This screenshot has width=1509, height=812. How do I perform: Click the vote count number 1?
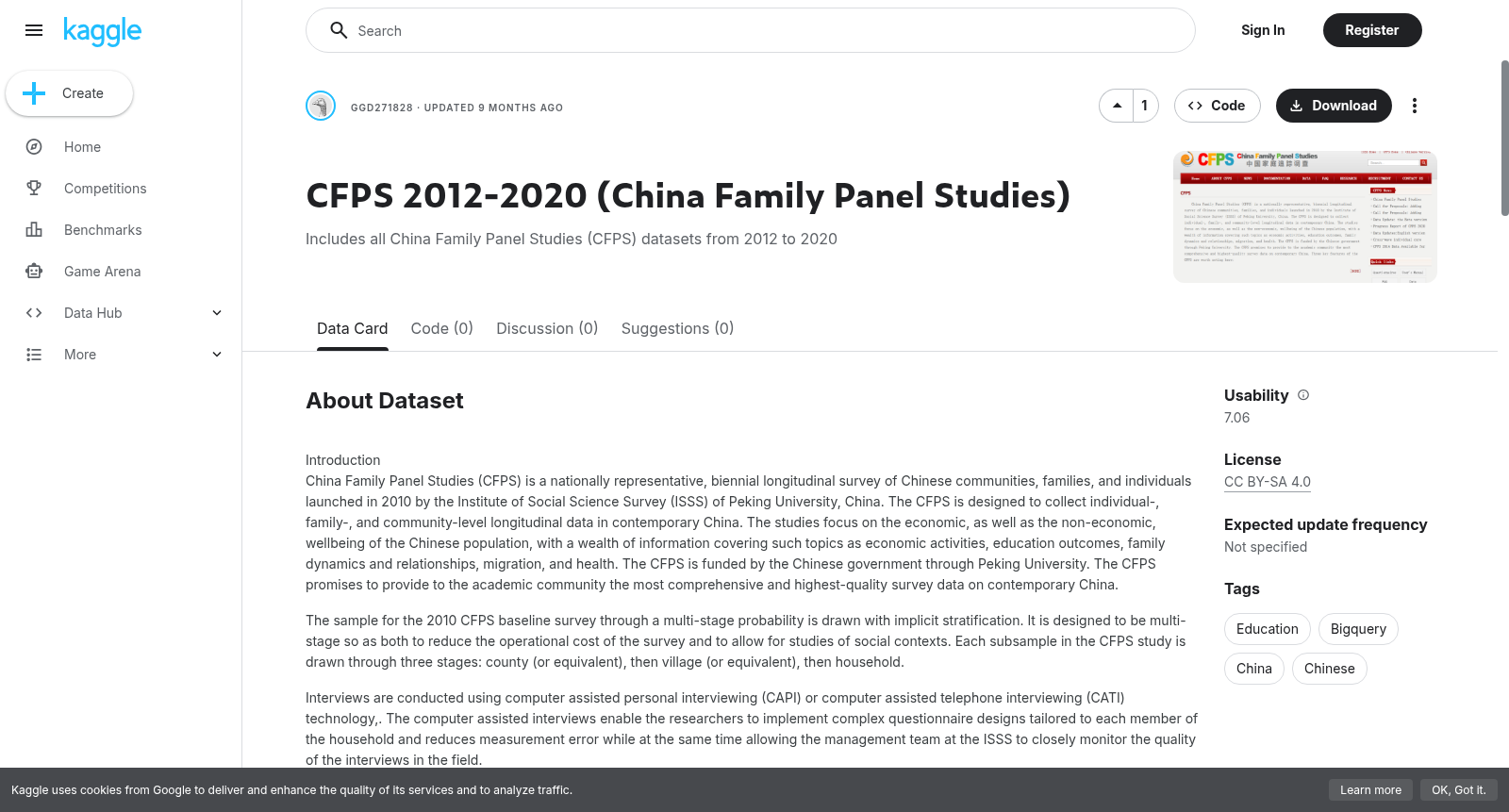[x=1144, y=106]
